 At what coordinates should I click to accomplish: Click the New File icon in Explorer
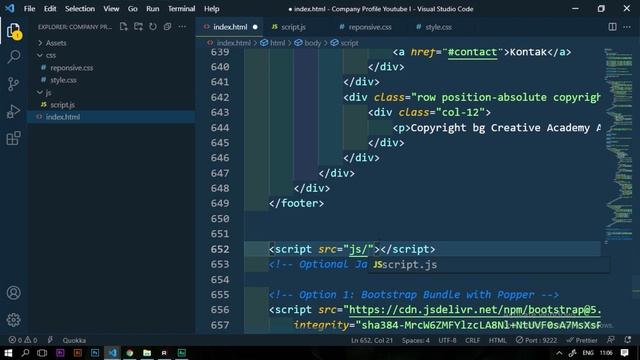click(x=124, y=27)
